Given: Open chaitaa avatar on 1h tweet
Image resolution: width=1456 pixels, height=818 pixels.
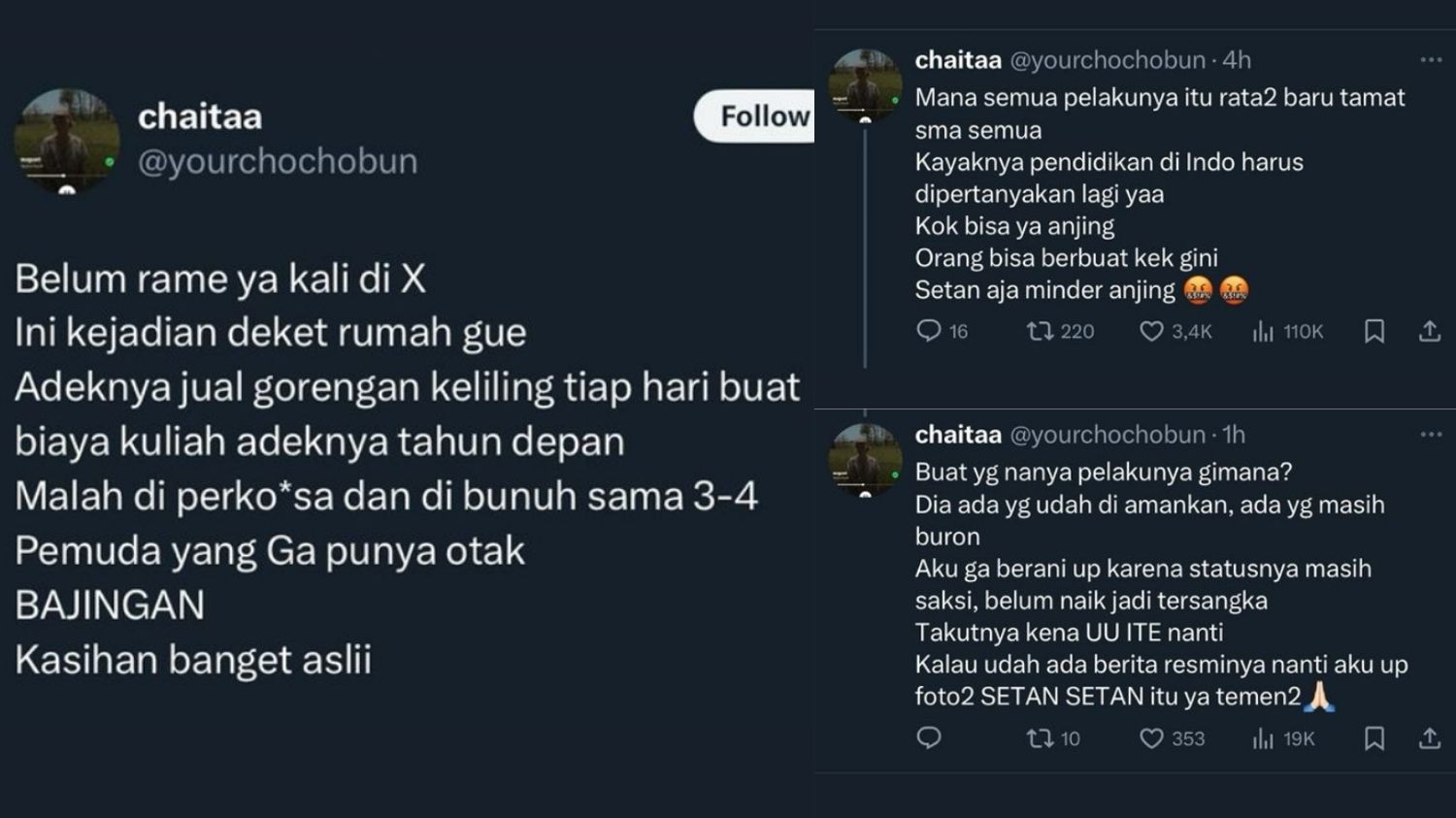Looking at the screenshot, I should 865,460.
